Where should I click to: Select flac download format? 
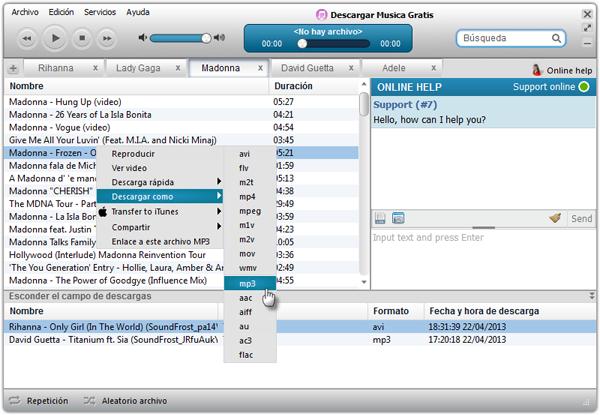coord(250,355)
